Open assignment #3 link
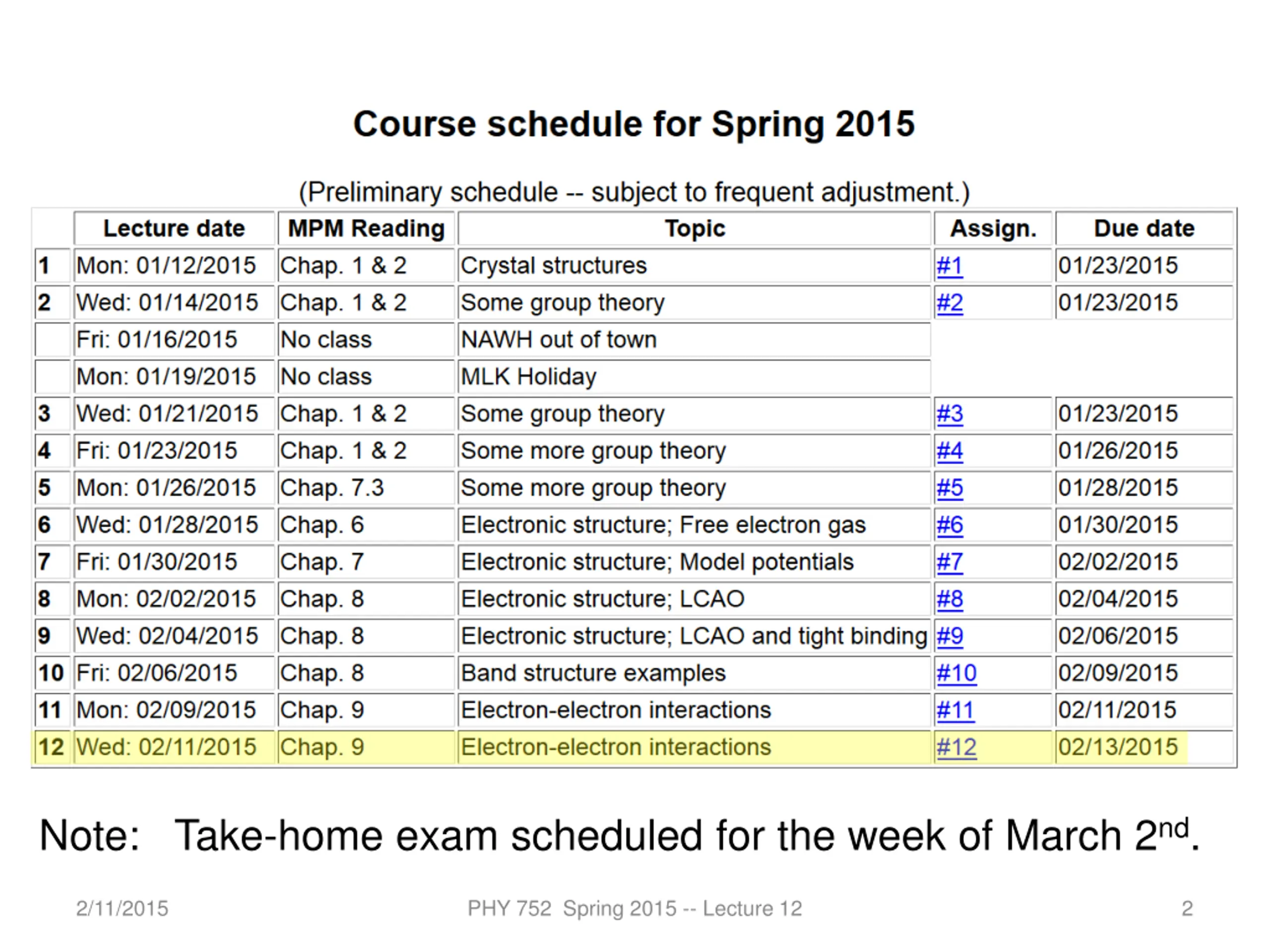Image resolution: width=1270 pixels, height=952 pixels. click(x=950, y=414)
